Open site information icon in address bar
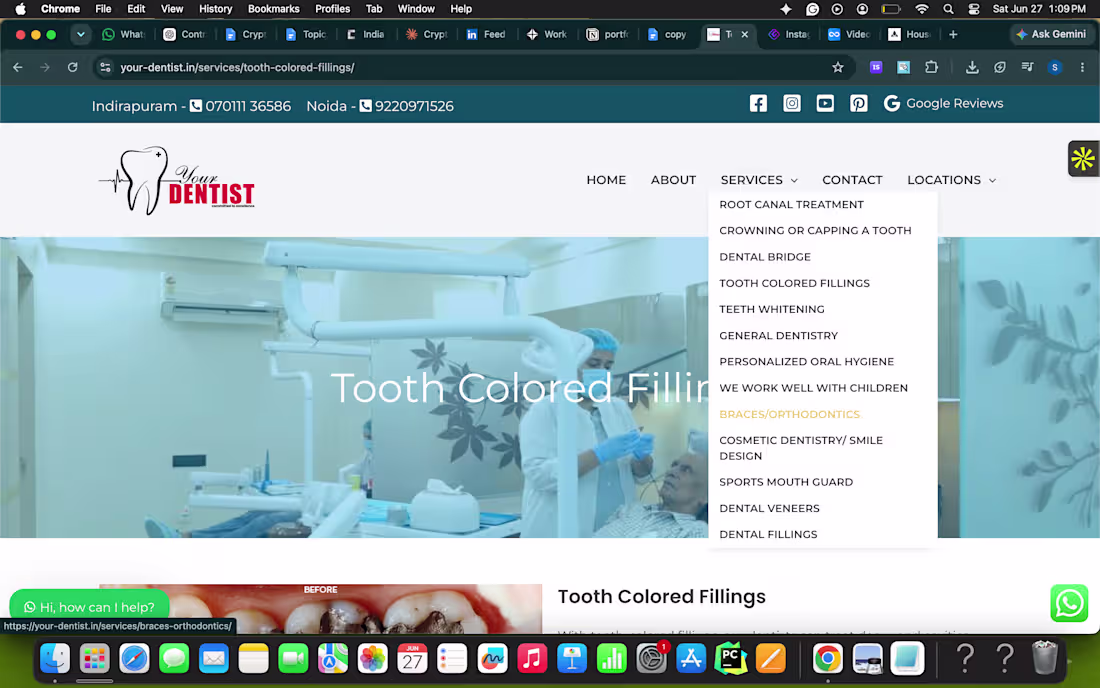The height and width of the screenshot is (688, 1100). point(105,67)
